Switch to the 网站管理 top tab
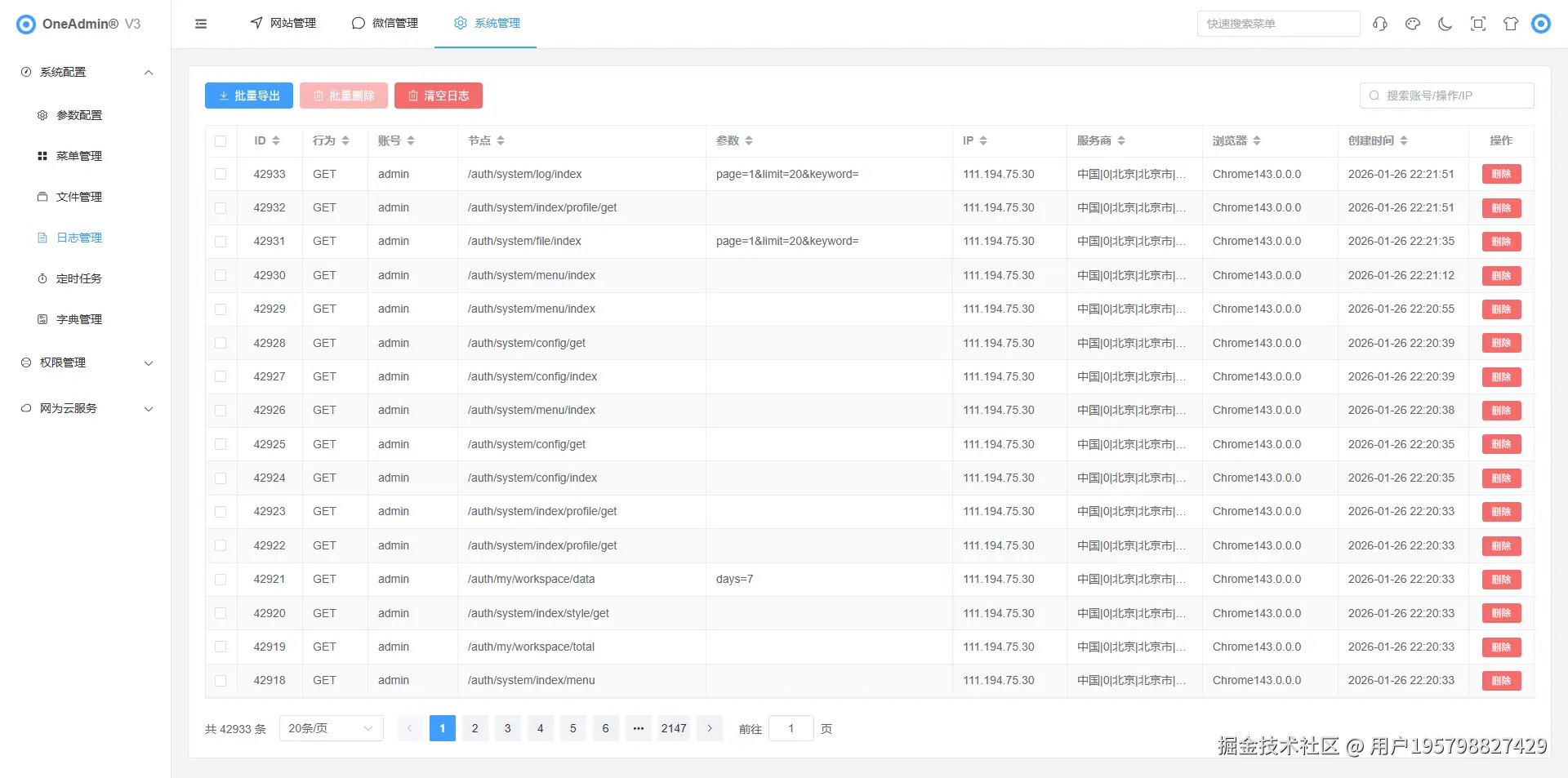 (283, 24)
